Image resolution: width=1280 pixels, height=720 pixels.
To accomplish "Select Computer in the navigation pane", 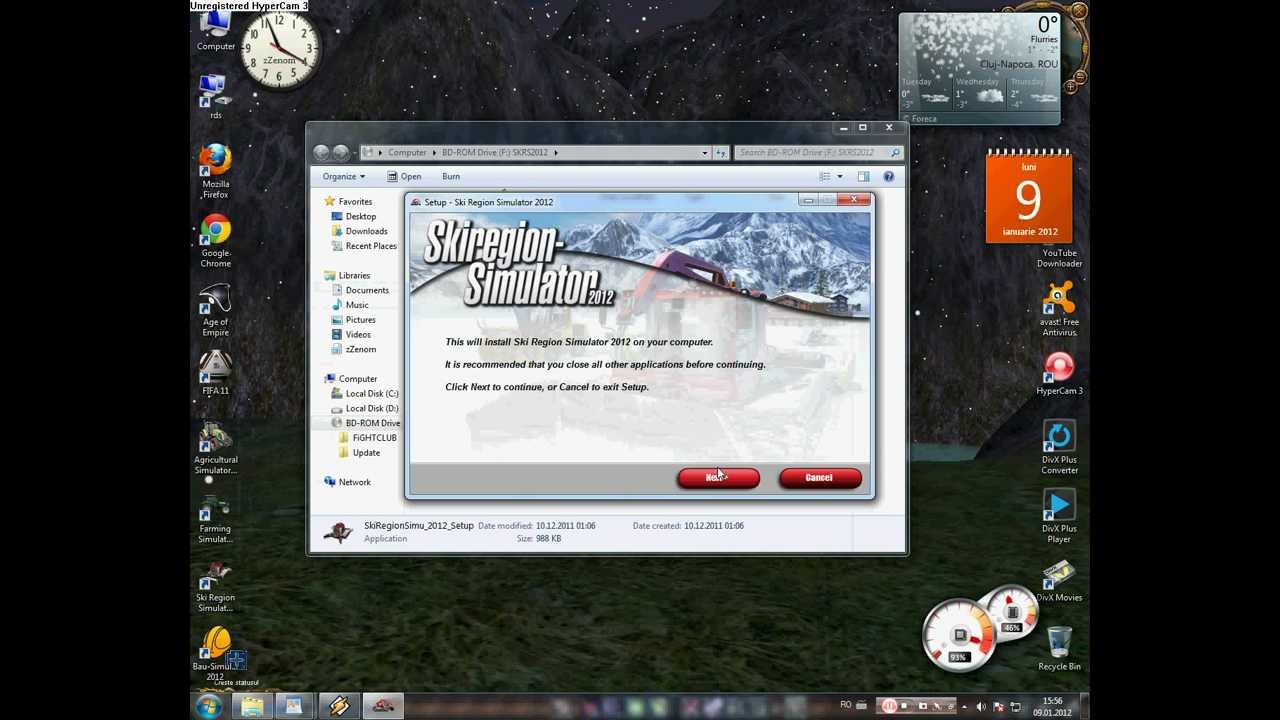I will click(350, 379).
